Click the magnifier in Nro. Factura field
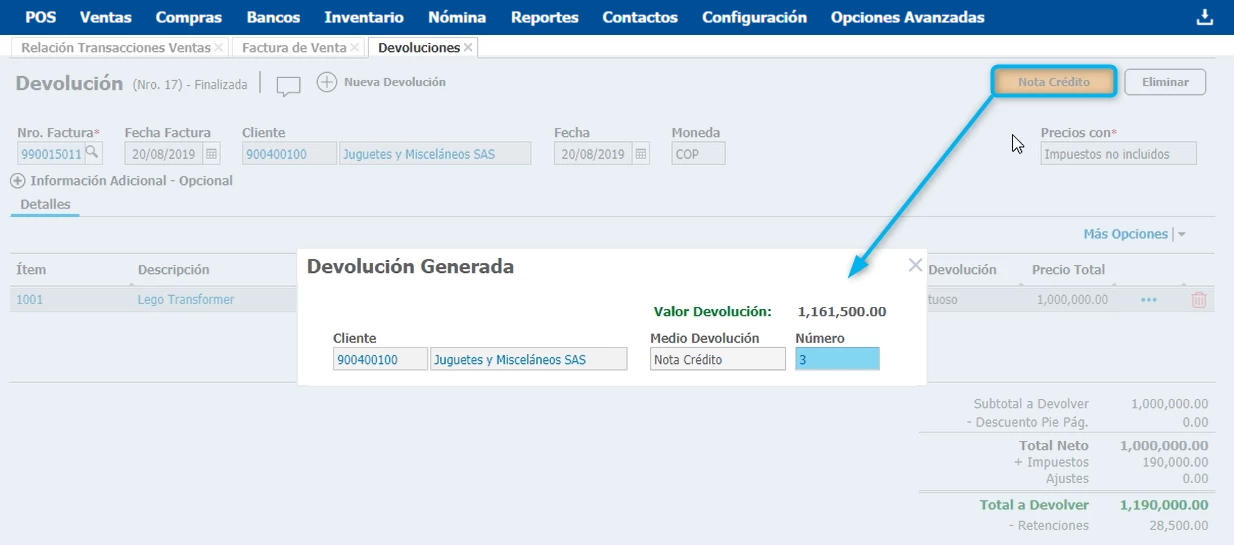 (x=92, y=153)
